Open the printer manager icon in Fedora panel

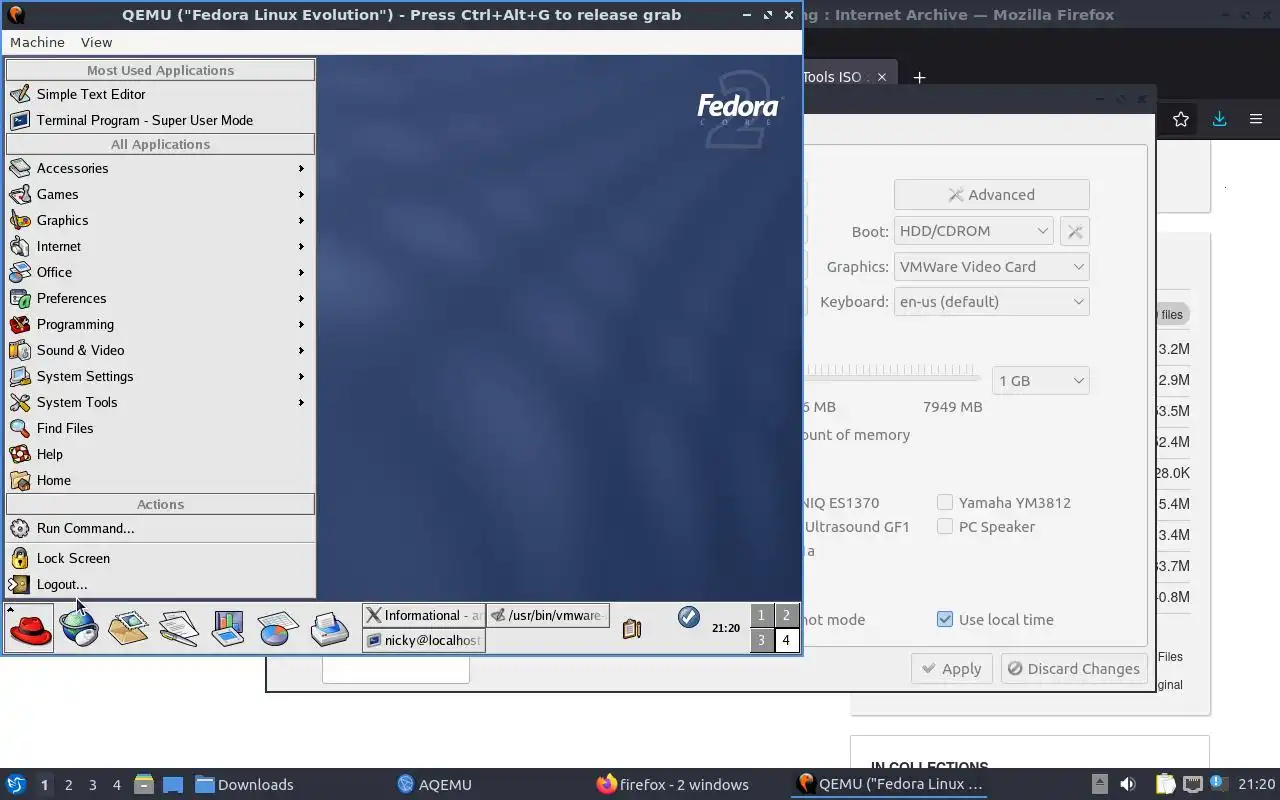point(329,629)
